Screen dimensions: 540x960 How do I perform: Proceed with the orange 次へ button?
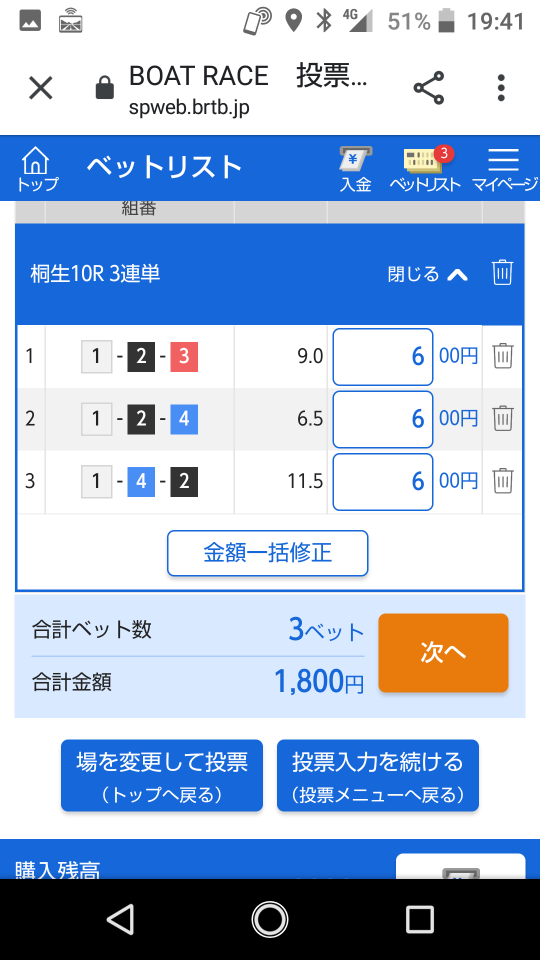(x=443, y=653)
